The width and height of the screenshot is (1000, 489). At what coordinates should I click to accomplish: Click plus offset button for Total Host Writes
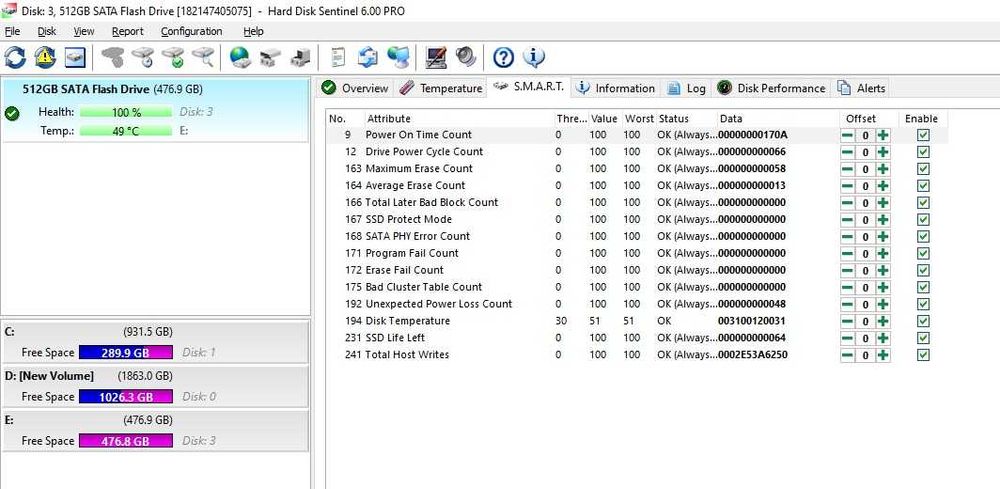coord(883,355)
